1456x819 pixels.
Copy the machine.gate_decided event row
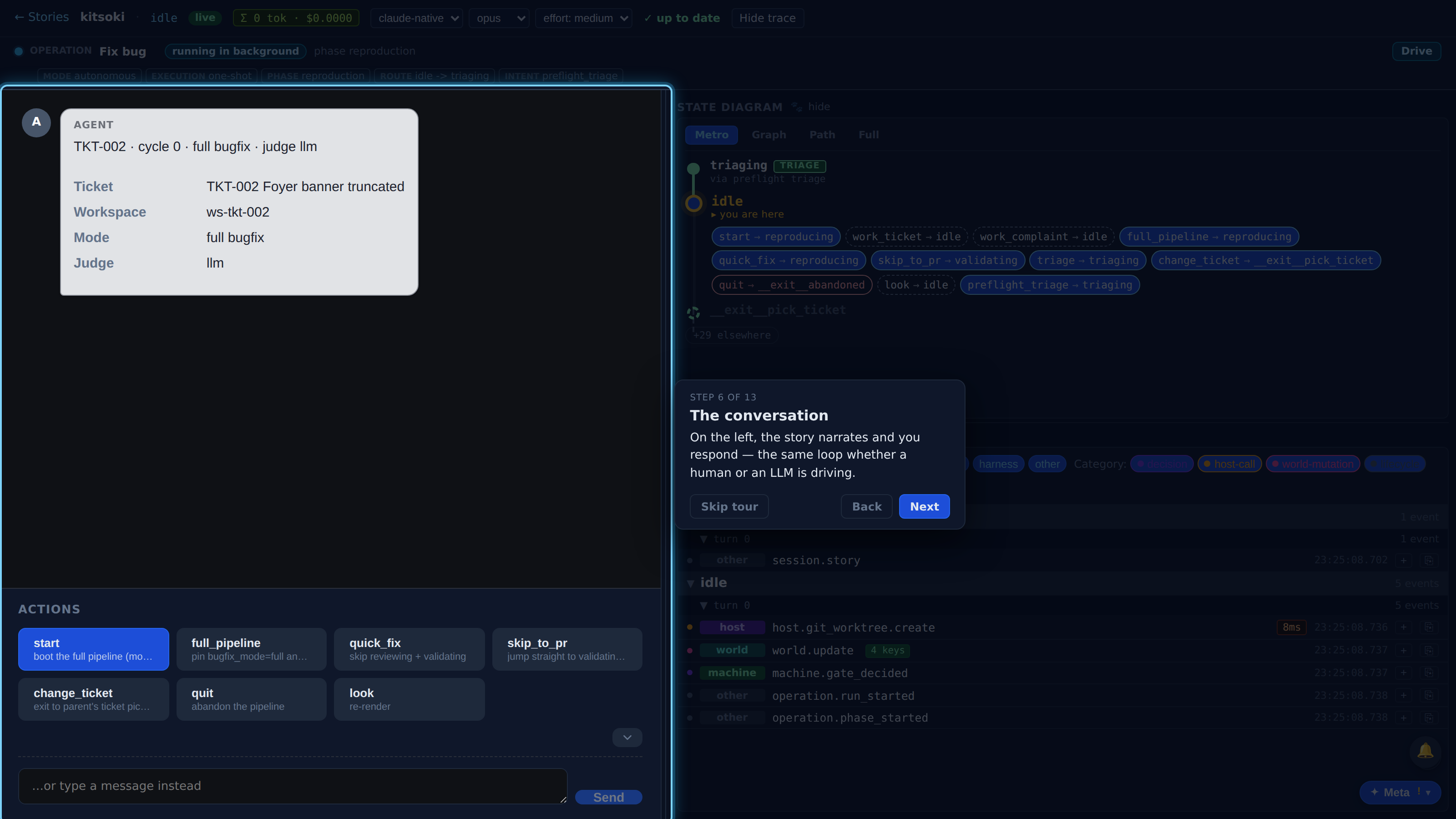(x=1428, y=672)
